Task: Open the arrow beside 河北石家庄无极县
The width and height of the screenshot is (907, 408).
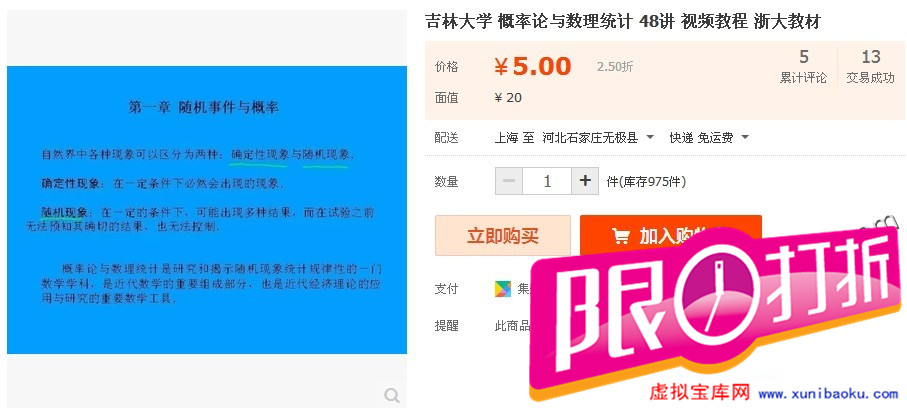Action: click(650, 138)
